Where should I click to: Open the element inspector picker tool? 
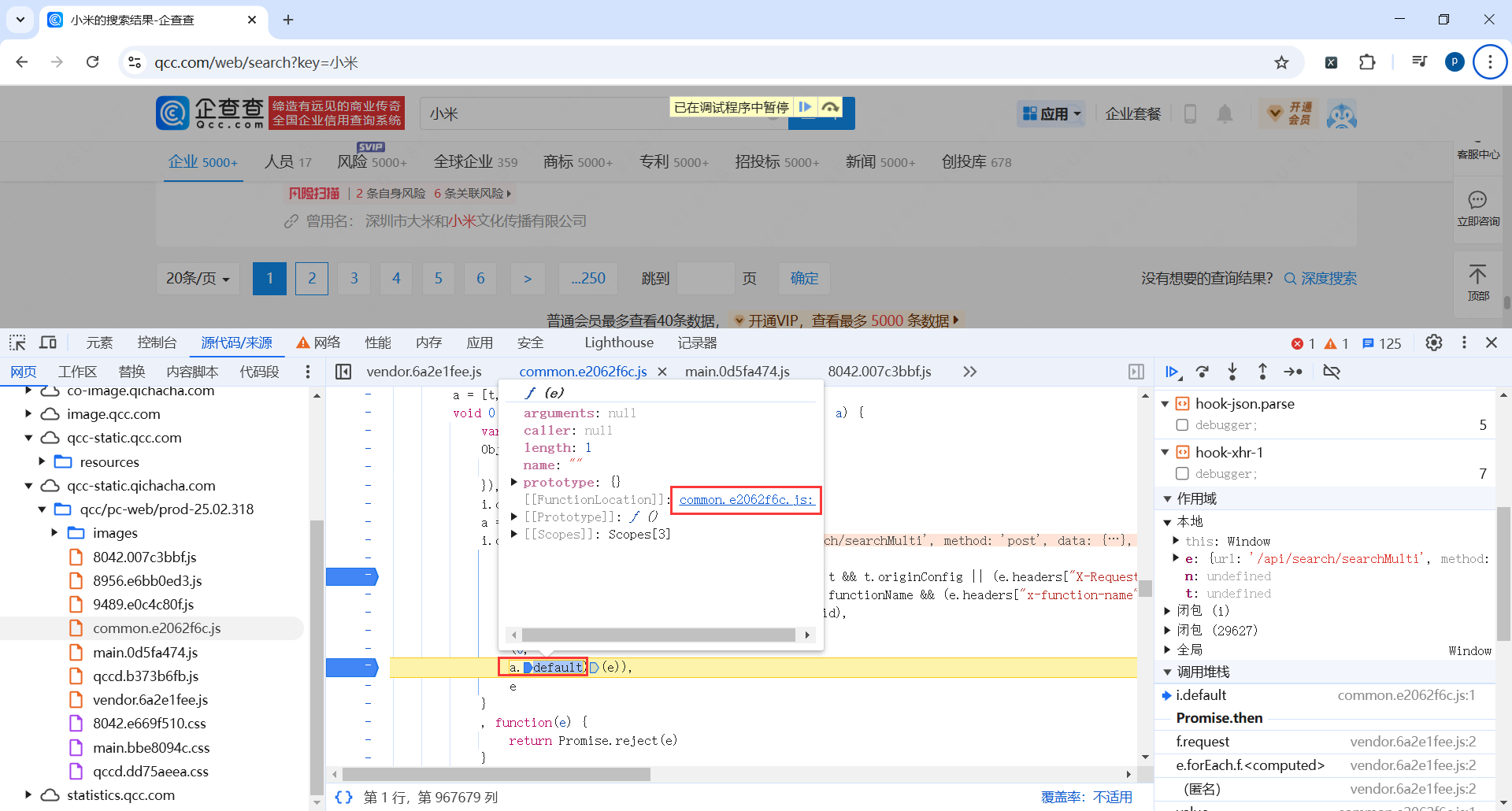(x=17, y=343)
